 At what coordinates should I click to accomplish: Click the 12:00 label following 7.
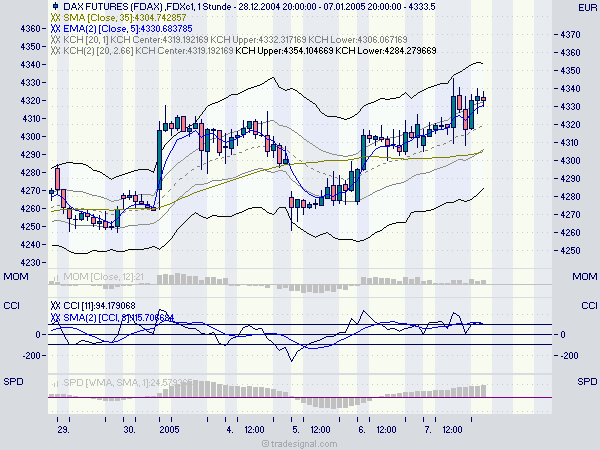pyautogui.click(x=452, y=430)
